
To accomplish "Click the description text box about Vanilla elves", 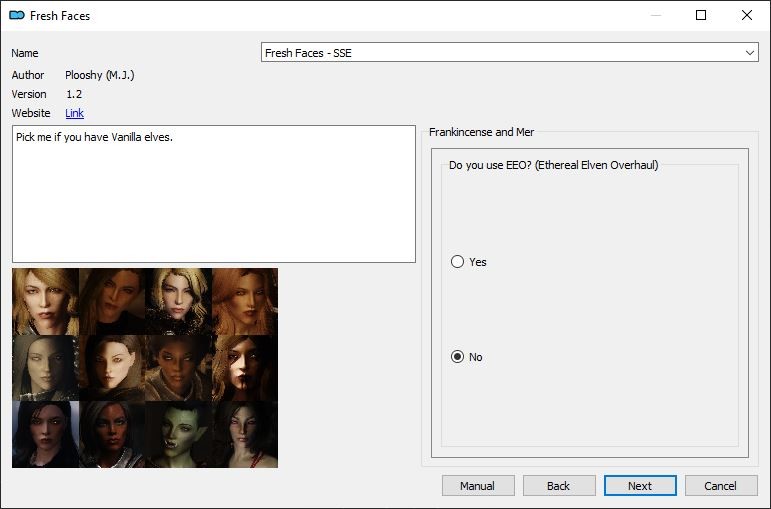I will coord(214,194).
